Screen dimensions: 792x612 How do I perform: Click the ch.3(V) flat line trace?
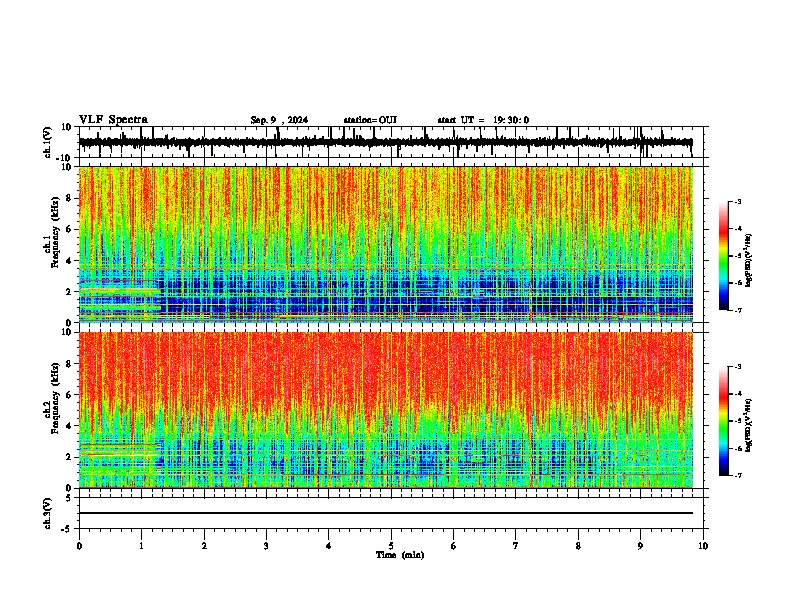386,513
